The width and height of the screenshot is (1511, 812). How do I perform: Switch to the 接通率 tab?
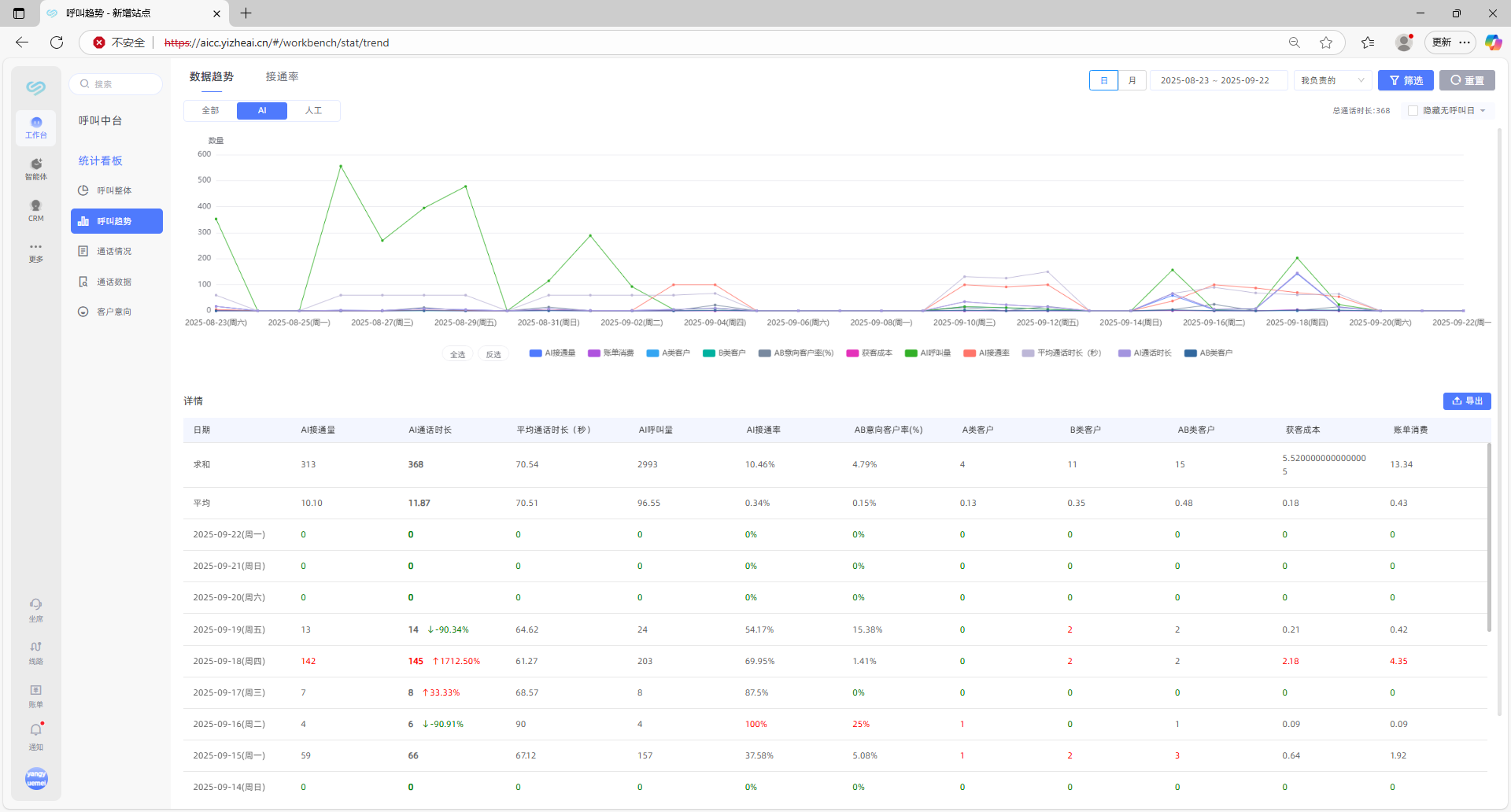[x=282, y=76]
